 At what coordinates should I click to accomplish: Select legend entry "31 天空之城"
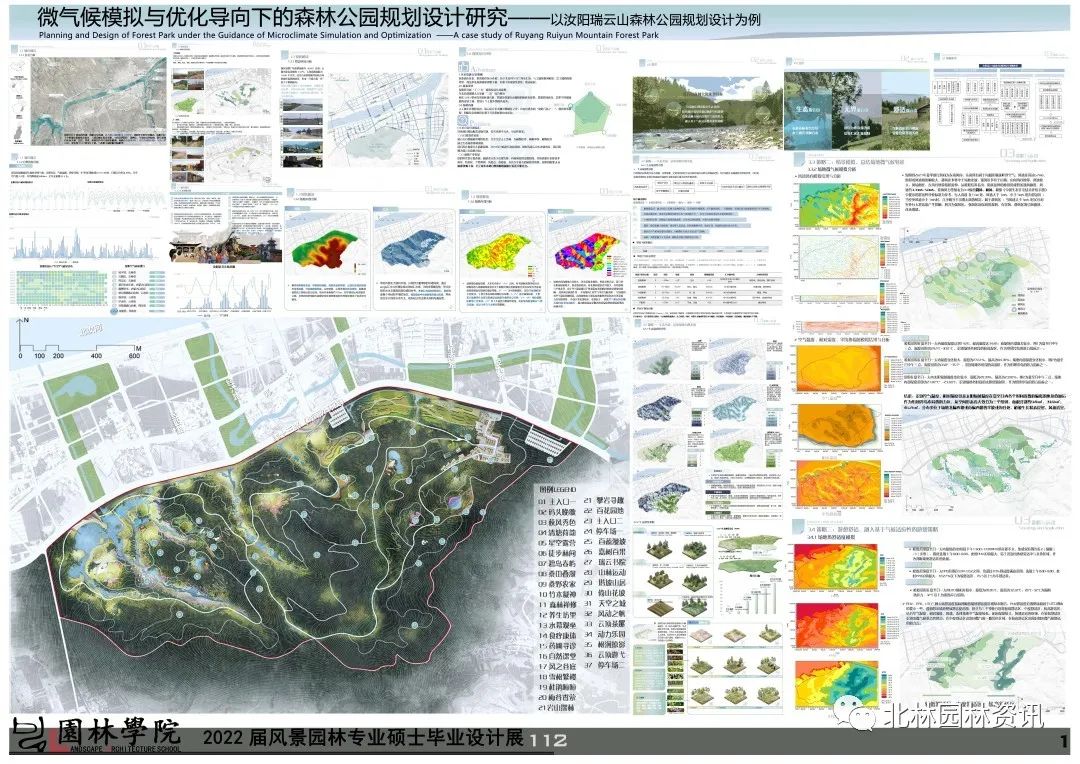click(x=604, y=603)
